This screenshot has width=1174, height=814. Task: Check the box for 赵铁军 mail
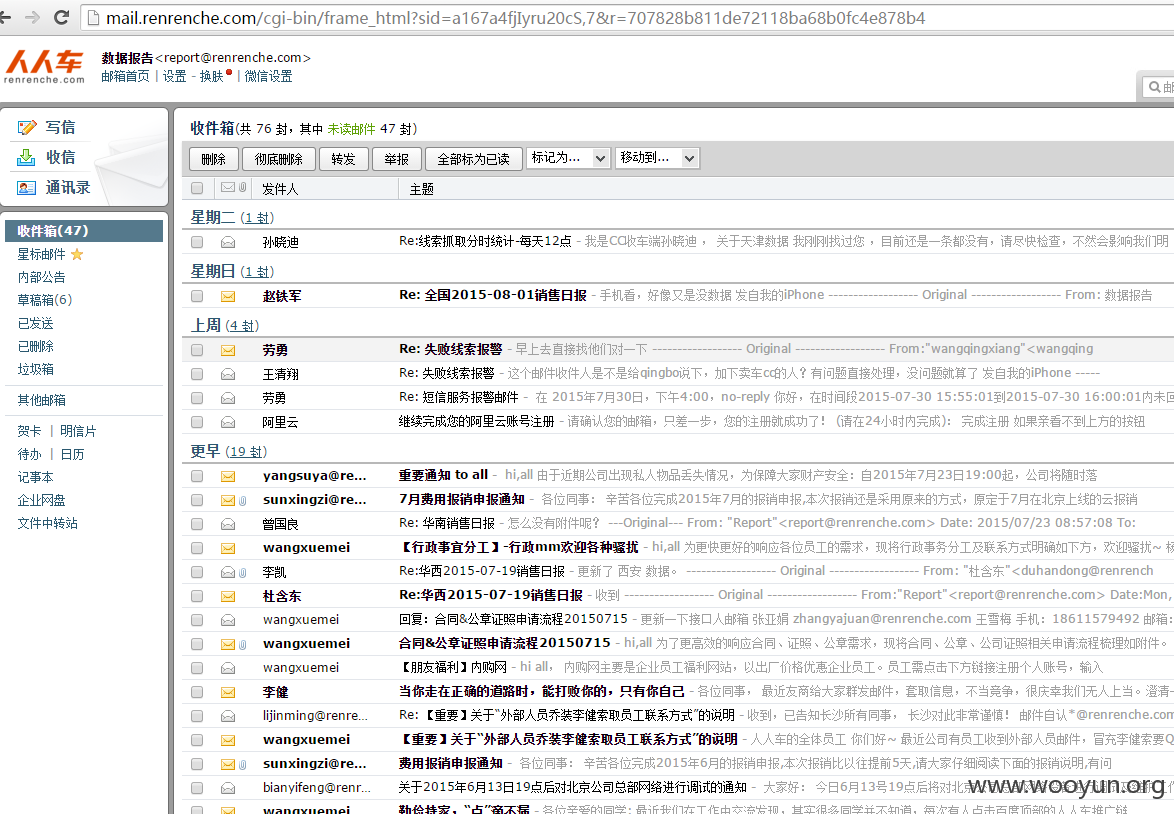coord(197,296)
